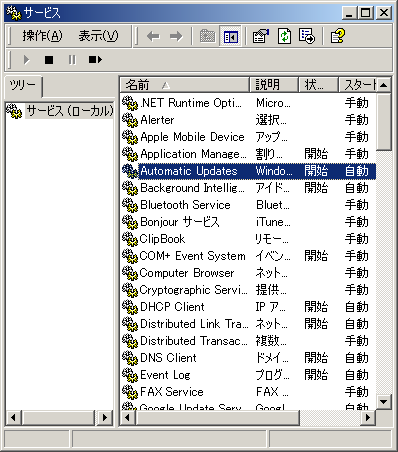
Task: Select the FAX Service row
Action: (x=248, y=392)
